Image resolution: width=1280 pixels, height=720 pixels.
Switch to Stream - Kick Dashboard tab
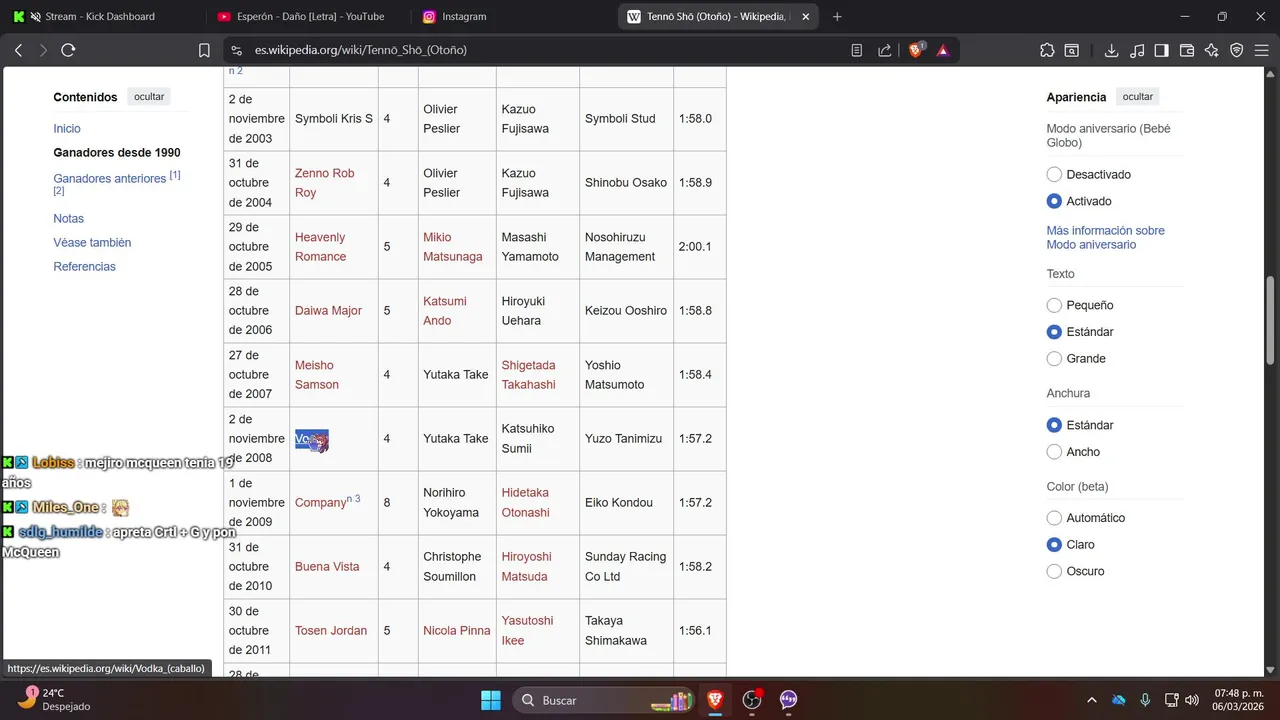pyautogui.click(x=100, y=16)
